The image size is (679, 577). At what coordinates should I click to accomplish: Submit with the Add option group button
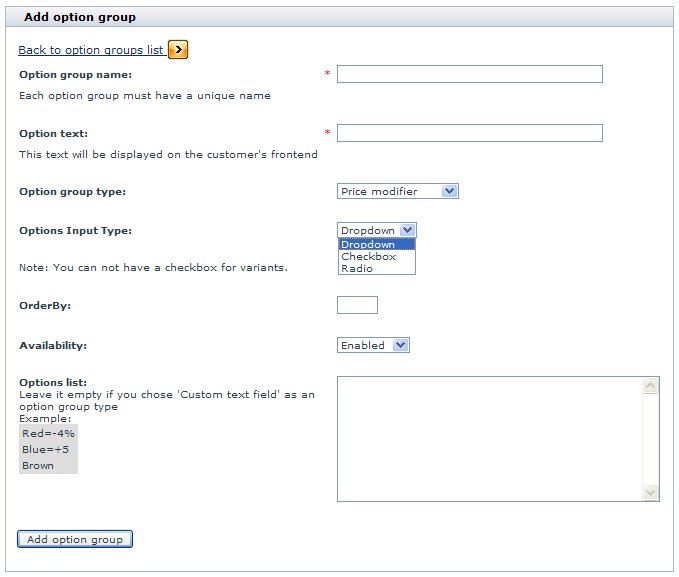tap(75, 539)
